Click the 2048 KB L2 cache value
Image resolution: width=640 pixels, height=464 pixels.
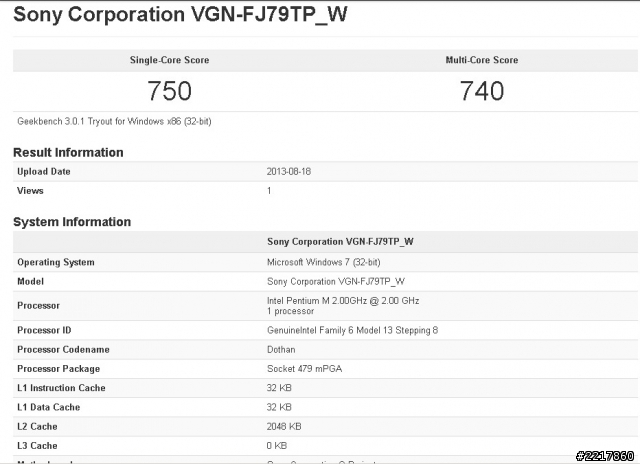pos(284,426)
